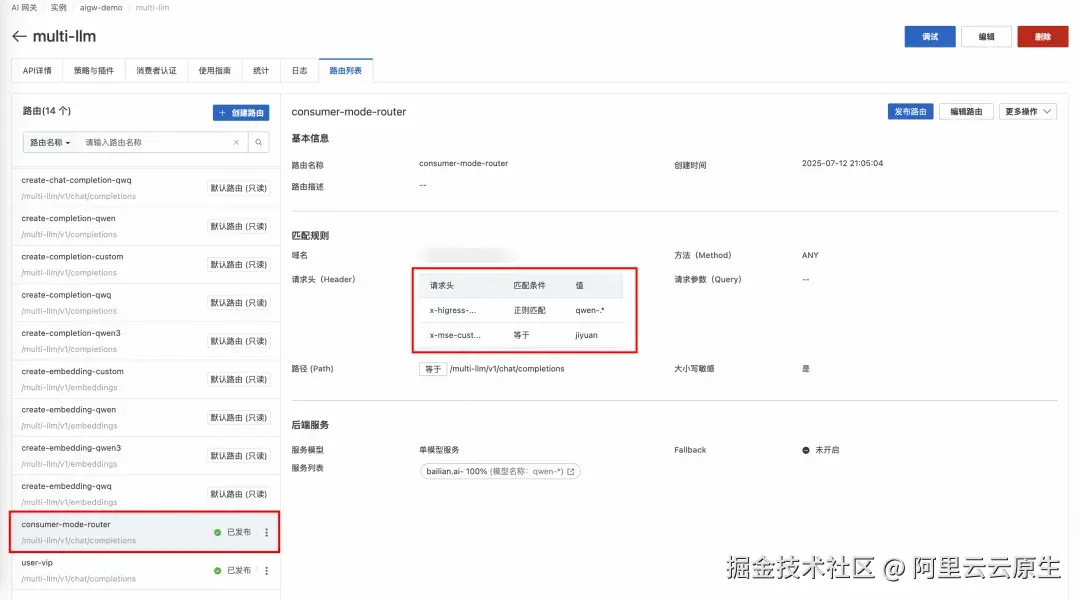Open the 路由名称 filter dropdown

click(x=50, y=141)
